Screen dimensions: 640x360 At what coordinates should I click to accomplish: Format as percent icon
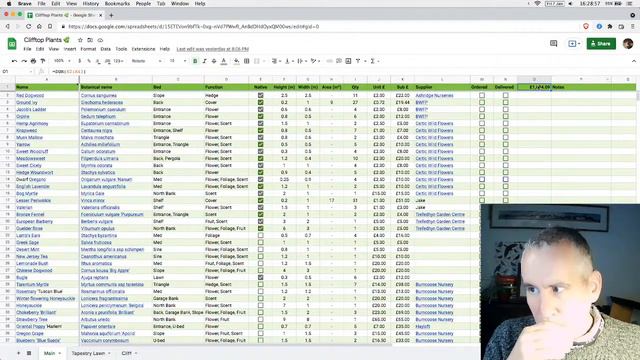click(x=89, y=61)
